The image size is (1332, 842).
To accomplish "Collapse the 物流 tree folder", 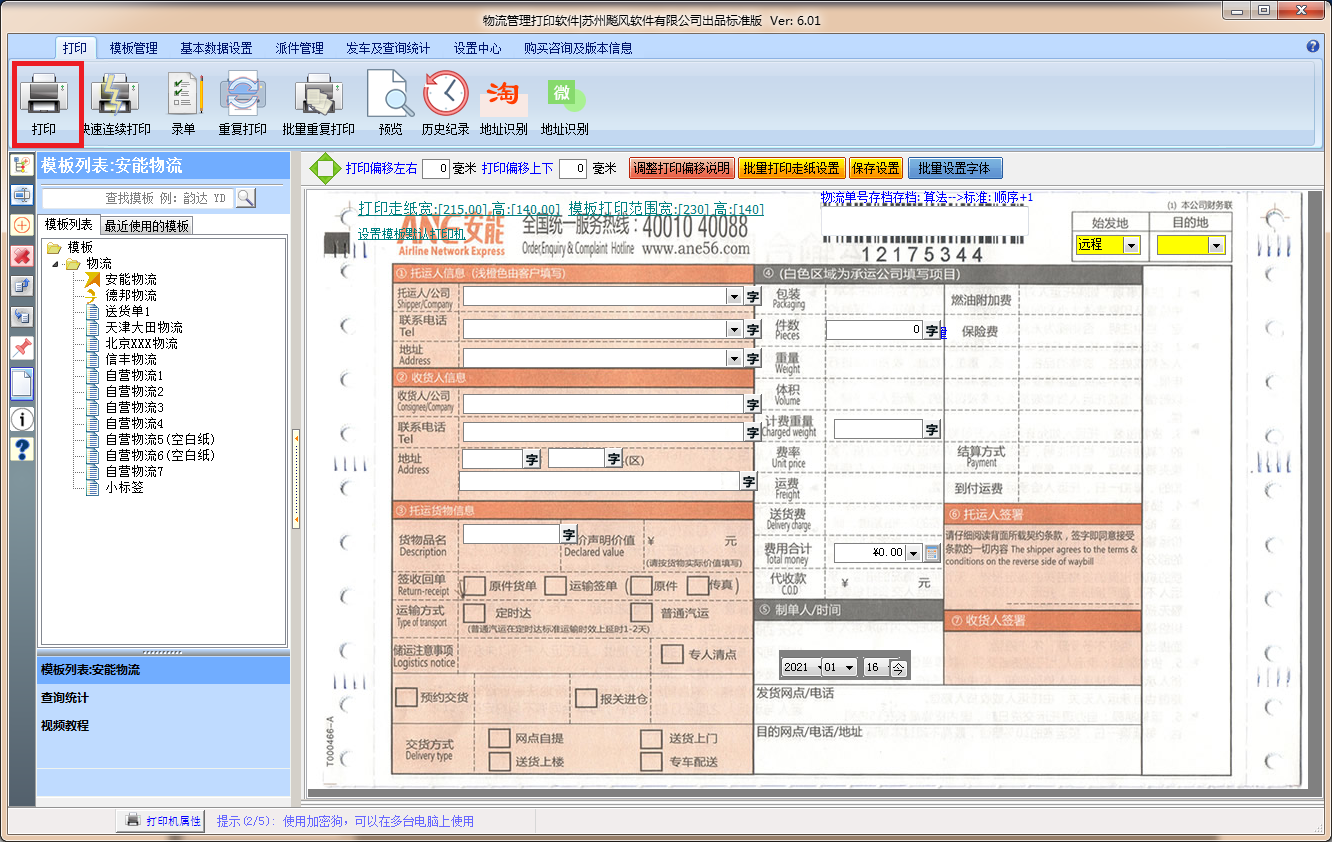I will tap(54, 263).
